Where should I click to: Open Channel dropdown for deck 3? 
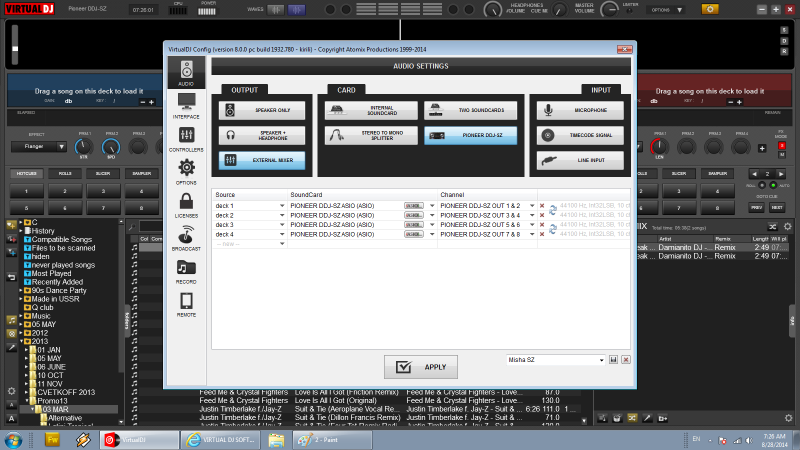pyautogui.click(x=532, y=225)
